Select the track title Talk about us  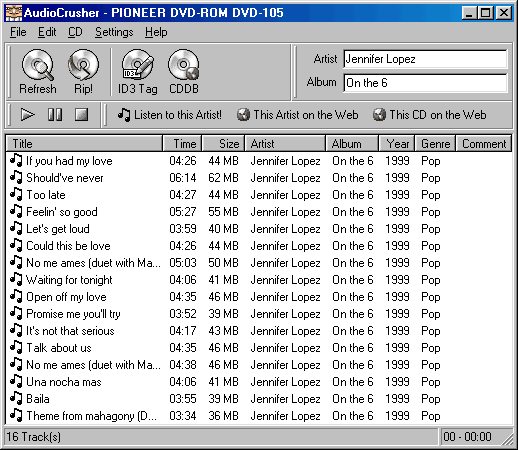(59, 348)
